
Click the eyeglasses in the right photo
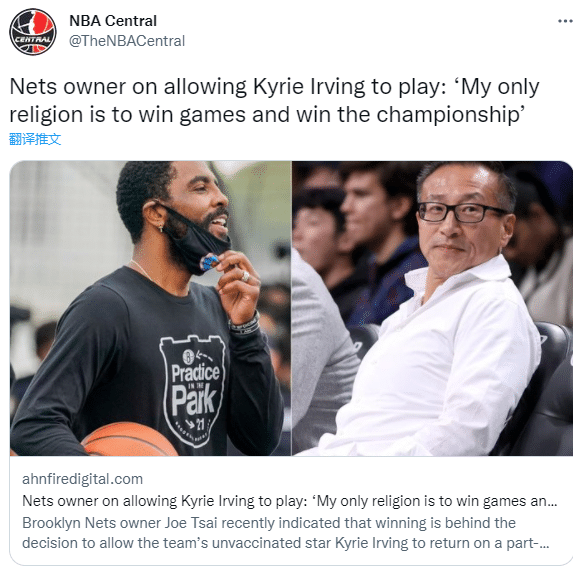point(461,212)
